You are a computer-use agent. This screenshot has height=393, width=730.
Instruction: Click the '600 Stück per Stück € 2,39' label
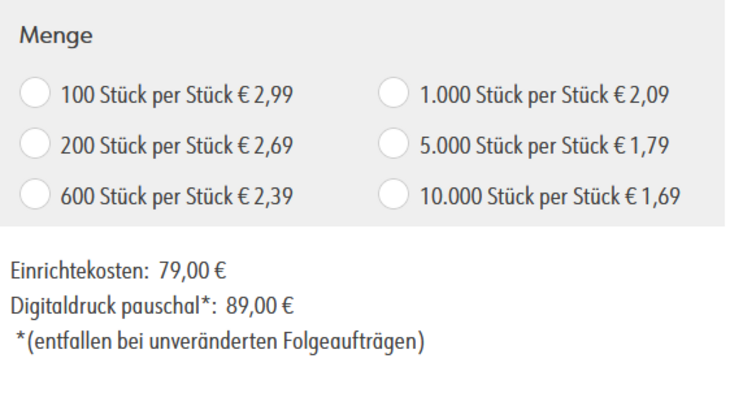tap(177, 196)
